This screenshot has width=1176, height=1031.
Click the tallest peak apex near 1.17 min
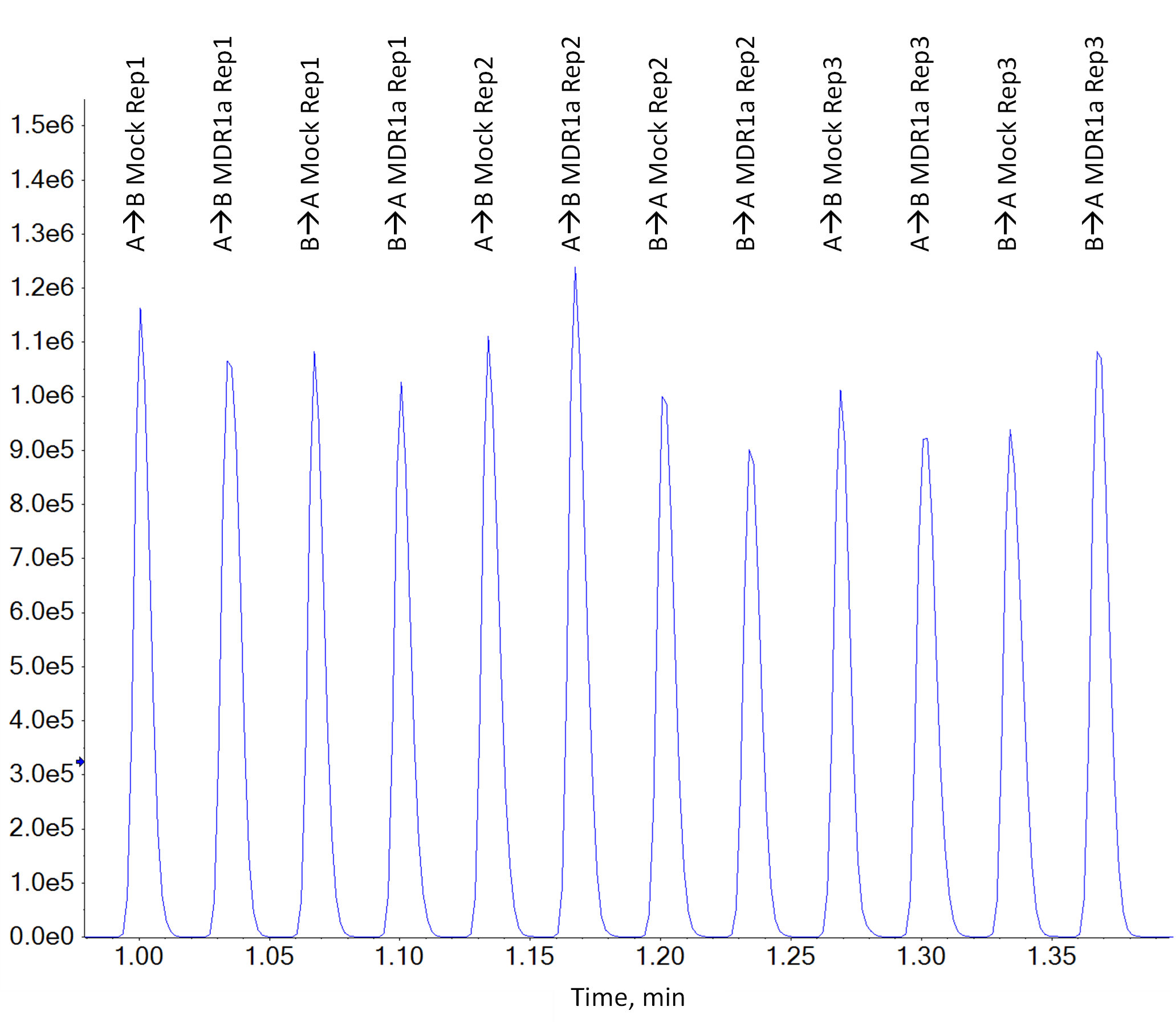tap(575, 268)
